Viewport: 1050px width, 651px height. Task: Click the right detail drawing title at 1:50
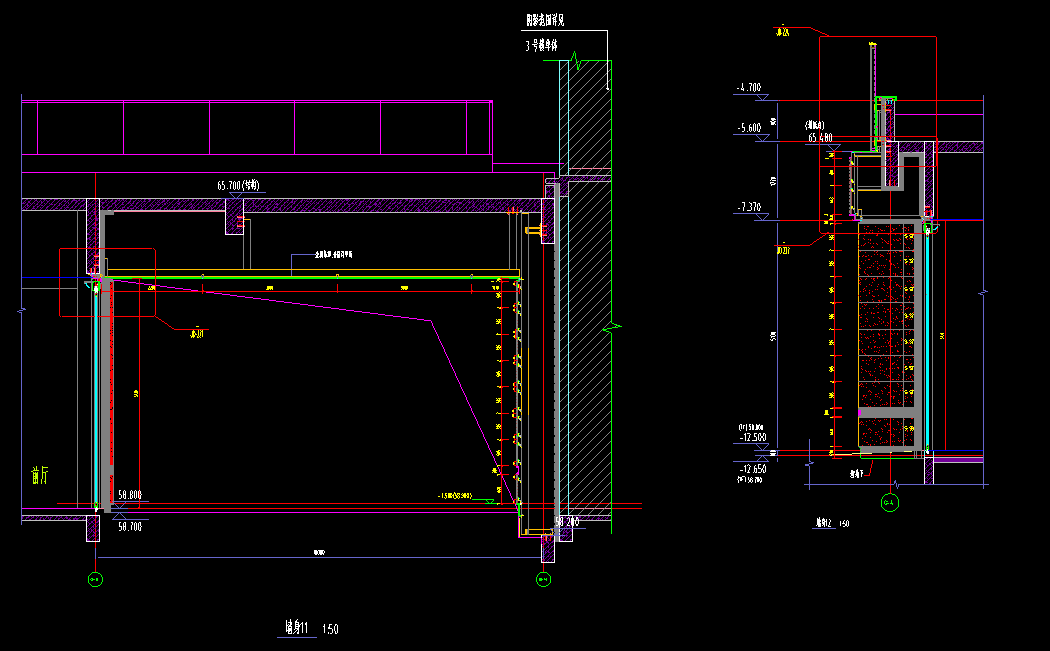point(832,523)
